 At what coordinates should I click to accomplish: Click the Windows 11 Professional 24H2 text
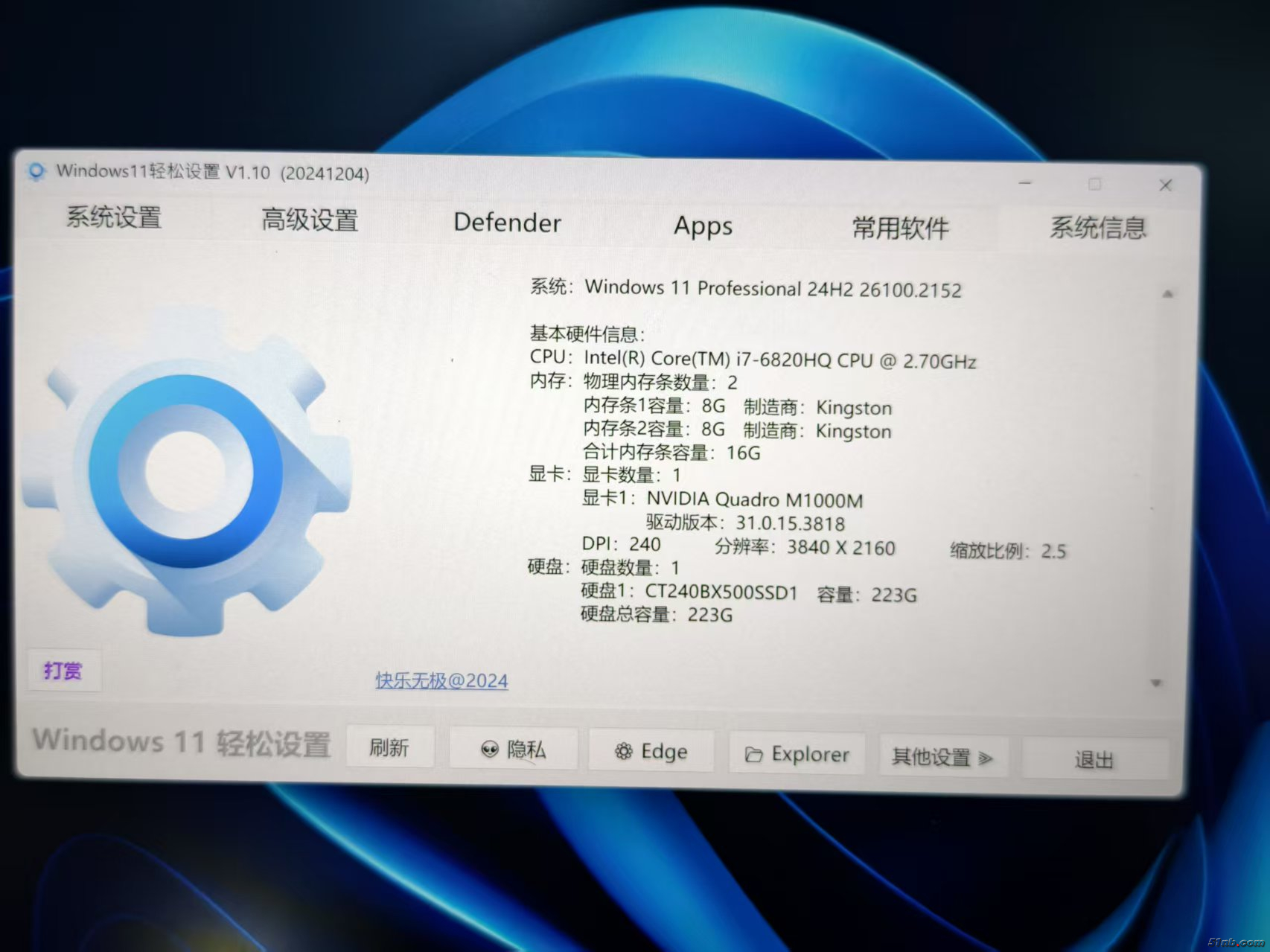pos(773,289)
